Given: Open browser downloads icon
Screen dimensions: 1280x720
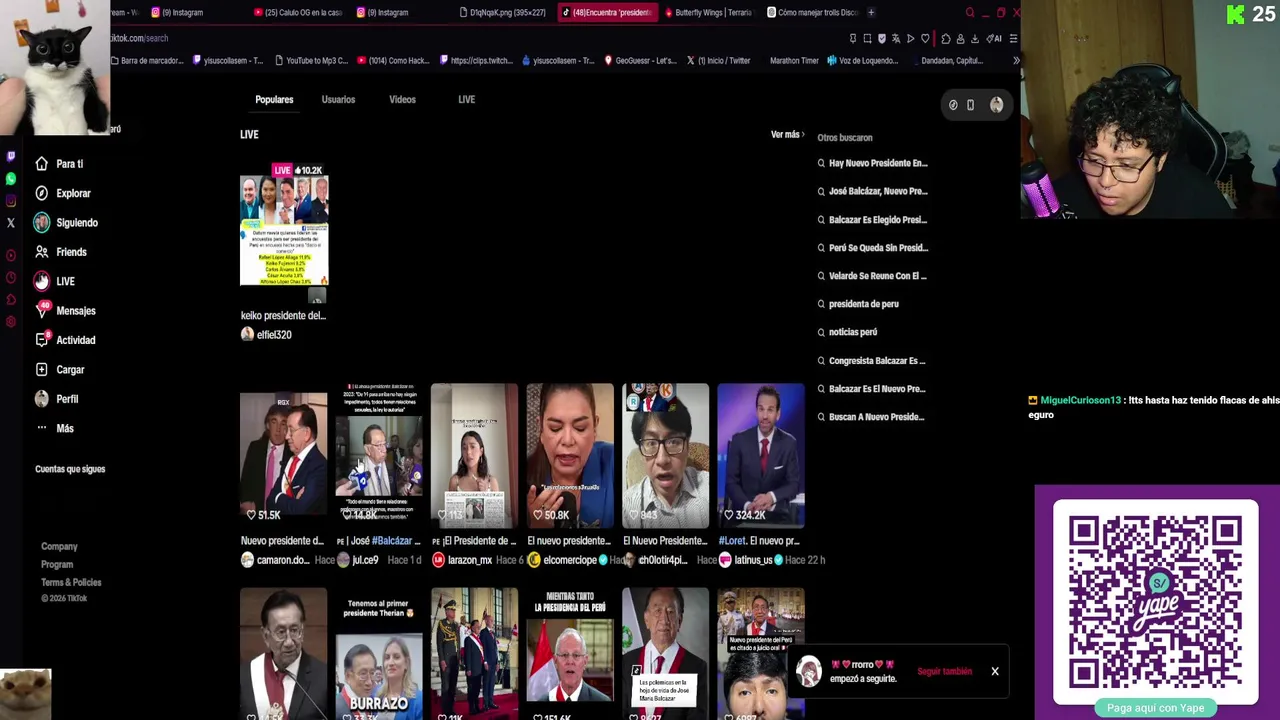Looking at the screenshot, I should pyautogui.click(x=975, y=38).
